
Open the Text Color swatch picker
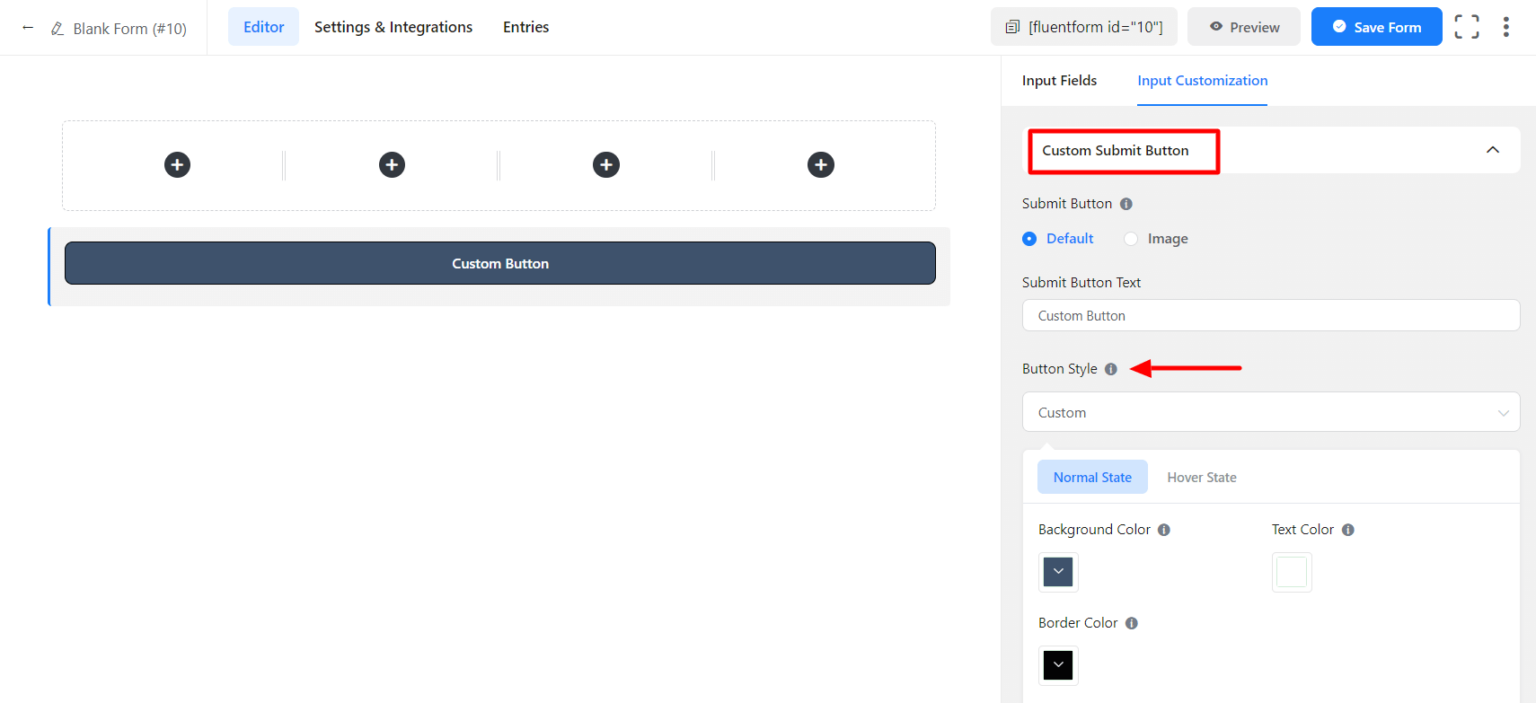(1292, 571)
